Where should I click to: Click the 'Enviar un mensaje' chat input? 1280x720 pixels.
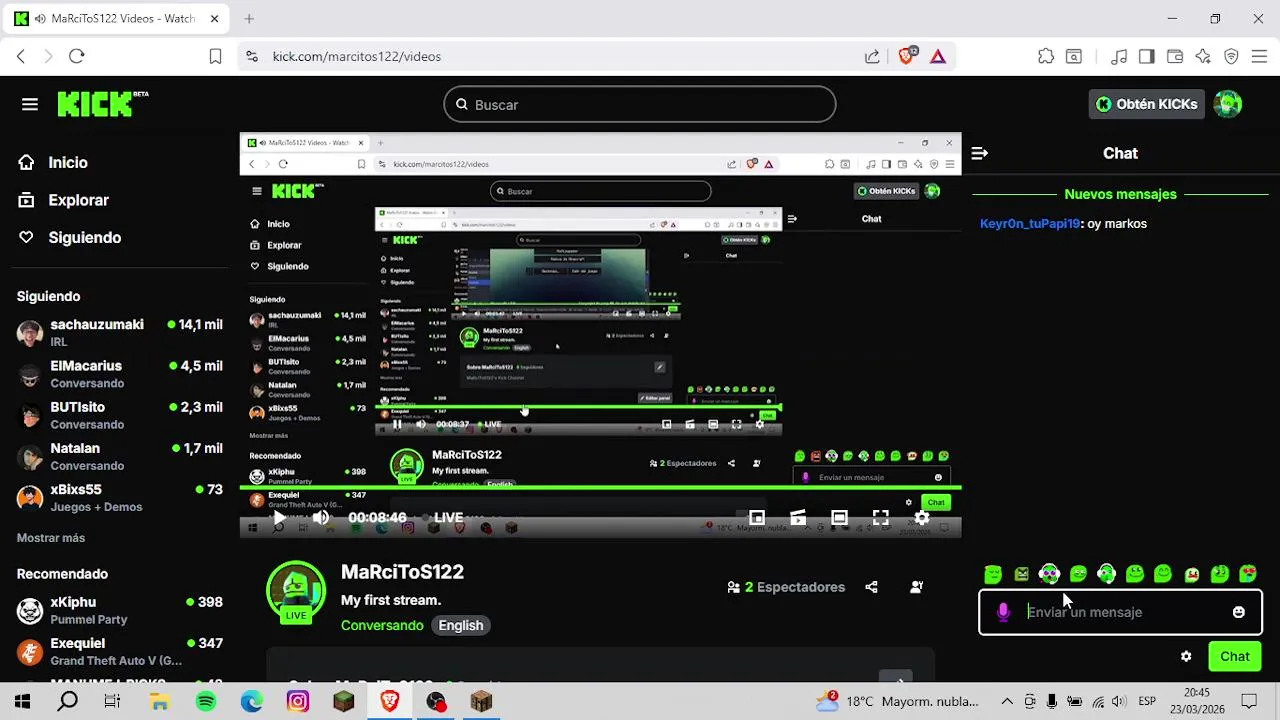1120,612
